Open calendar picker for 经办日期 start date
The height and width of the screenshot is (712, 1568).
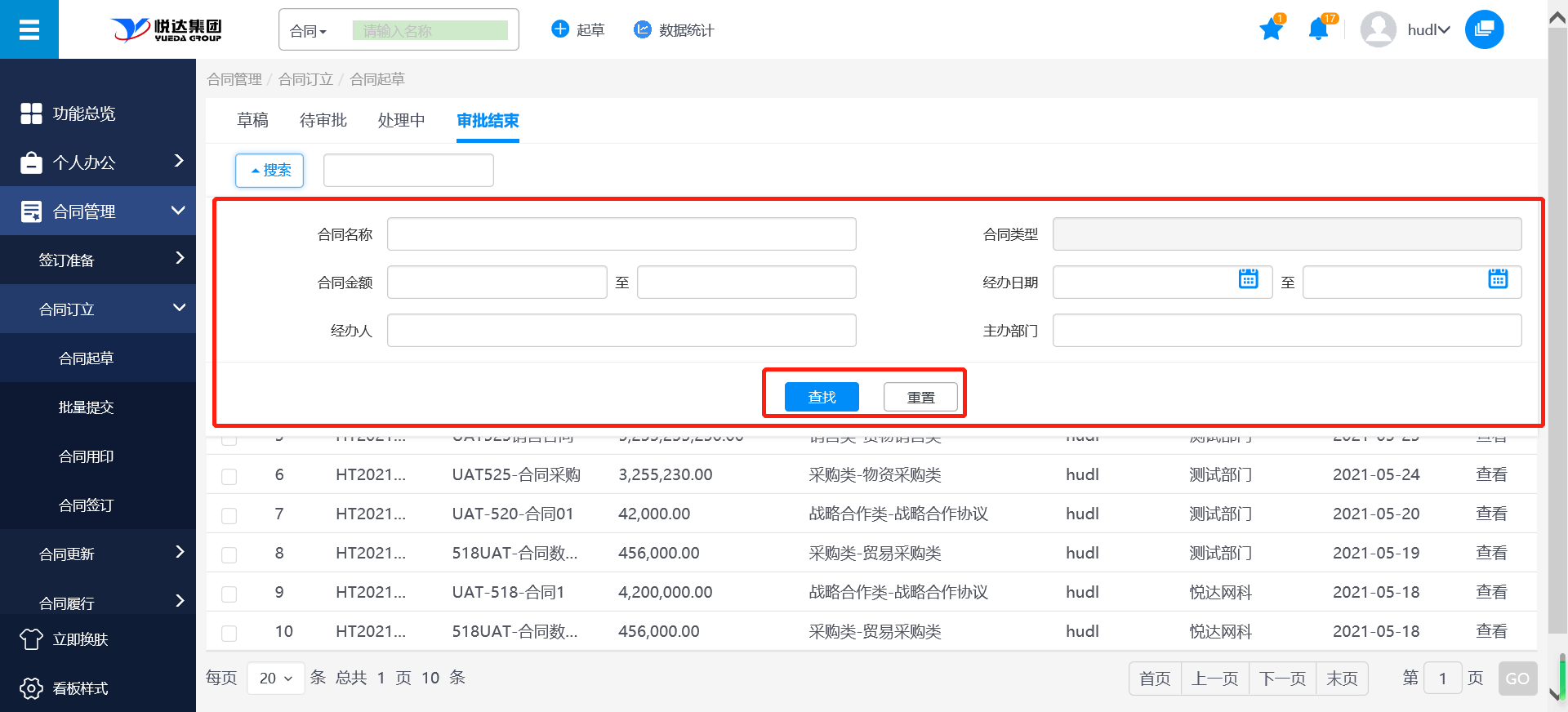click(1248, 279)
